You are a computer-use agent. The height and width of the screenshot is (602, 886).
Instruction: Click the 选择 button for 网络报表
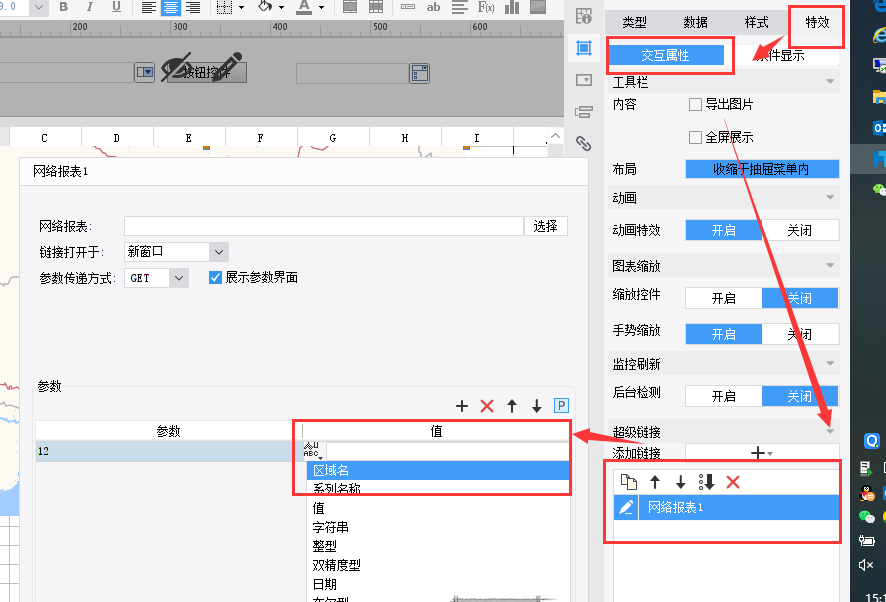tap(545, 226)
